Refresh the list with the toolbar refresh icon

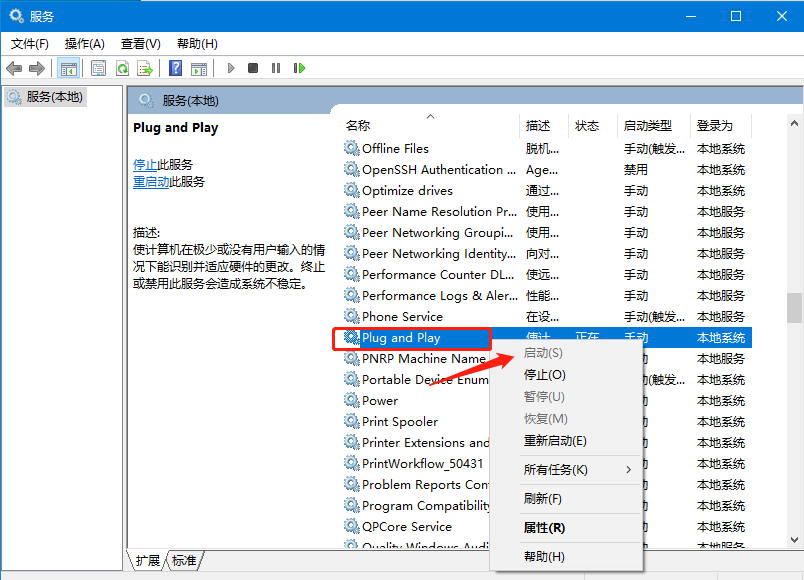(x=121, y=68)
